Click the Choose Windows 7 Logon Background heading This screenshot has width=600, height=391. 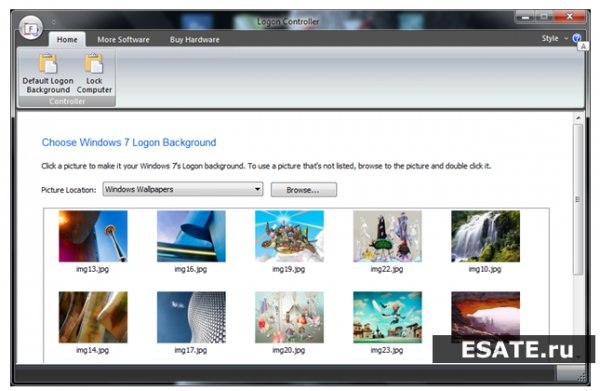(129, 143)
